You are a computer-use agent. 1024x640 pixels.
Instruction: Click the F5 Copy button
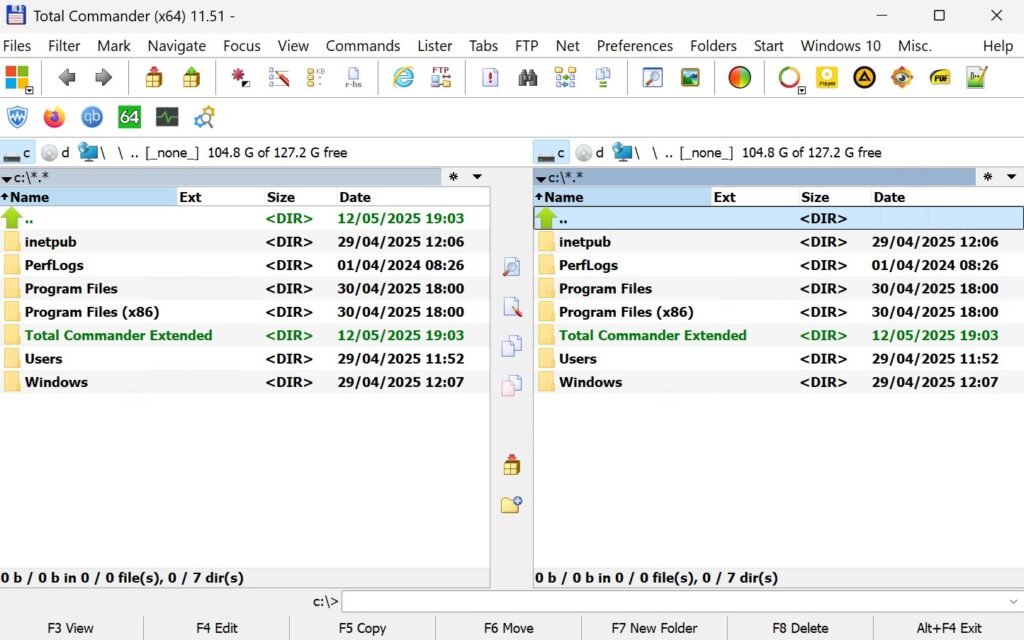pyautogui.click(x=362, y=628)
